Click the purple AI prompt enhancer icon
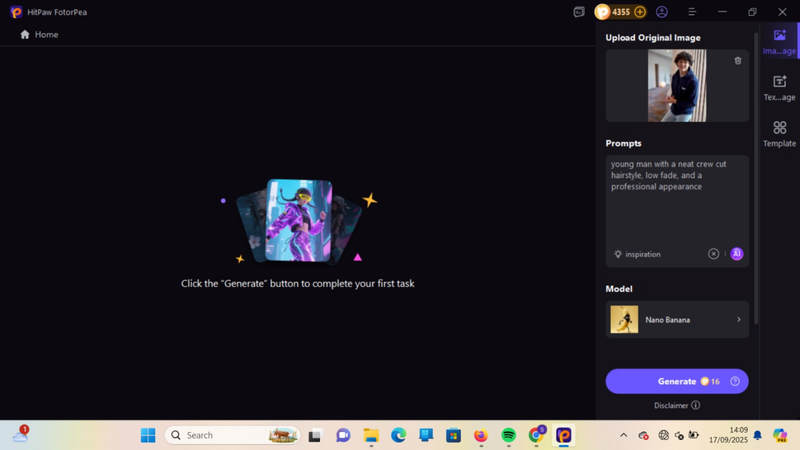The height and width of the screenshot is (450, 800). 737,254
